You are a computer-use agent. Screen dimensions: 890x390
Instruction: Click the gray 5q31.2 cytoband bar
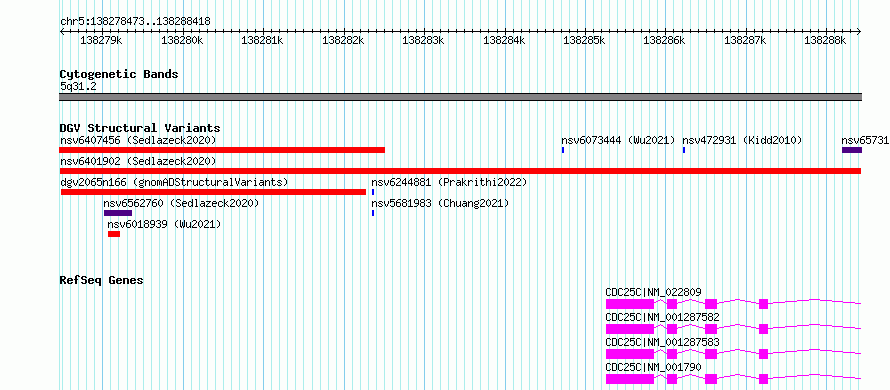pos(460,97)
